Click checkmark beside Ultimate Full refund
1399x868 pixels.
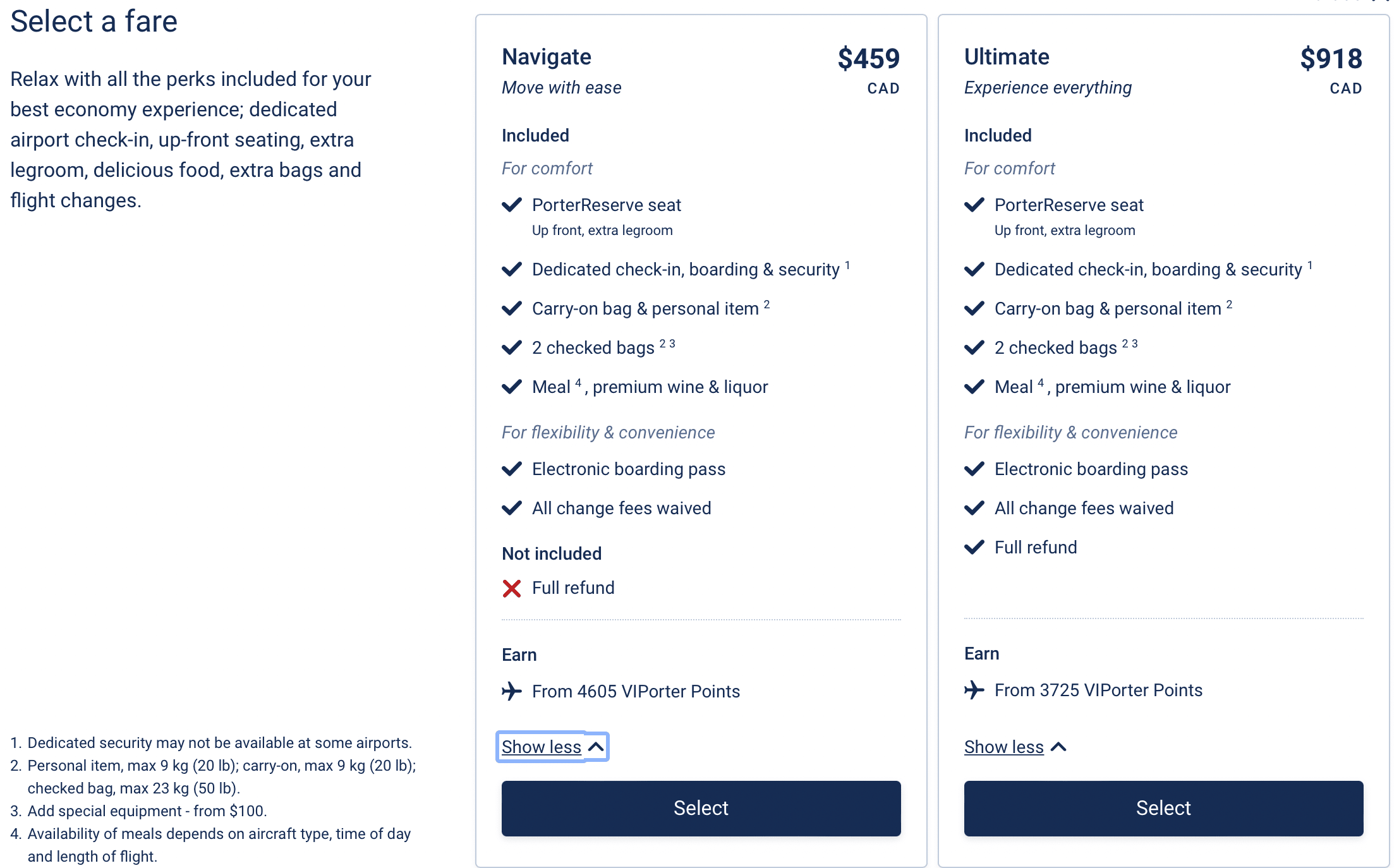click(x=974, y=547)
